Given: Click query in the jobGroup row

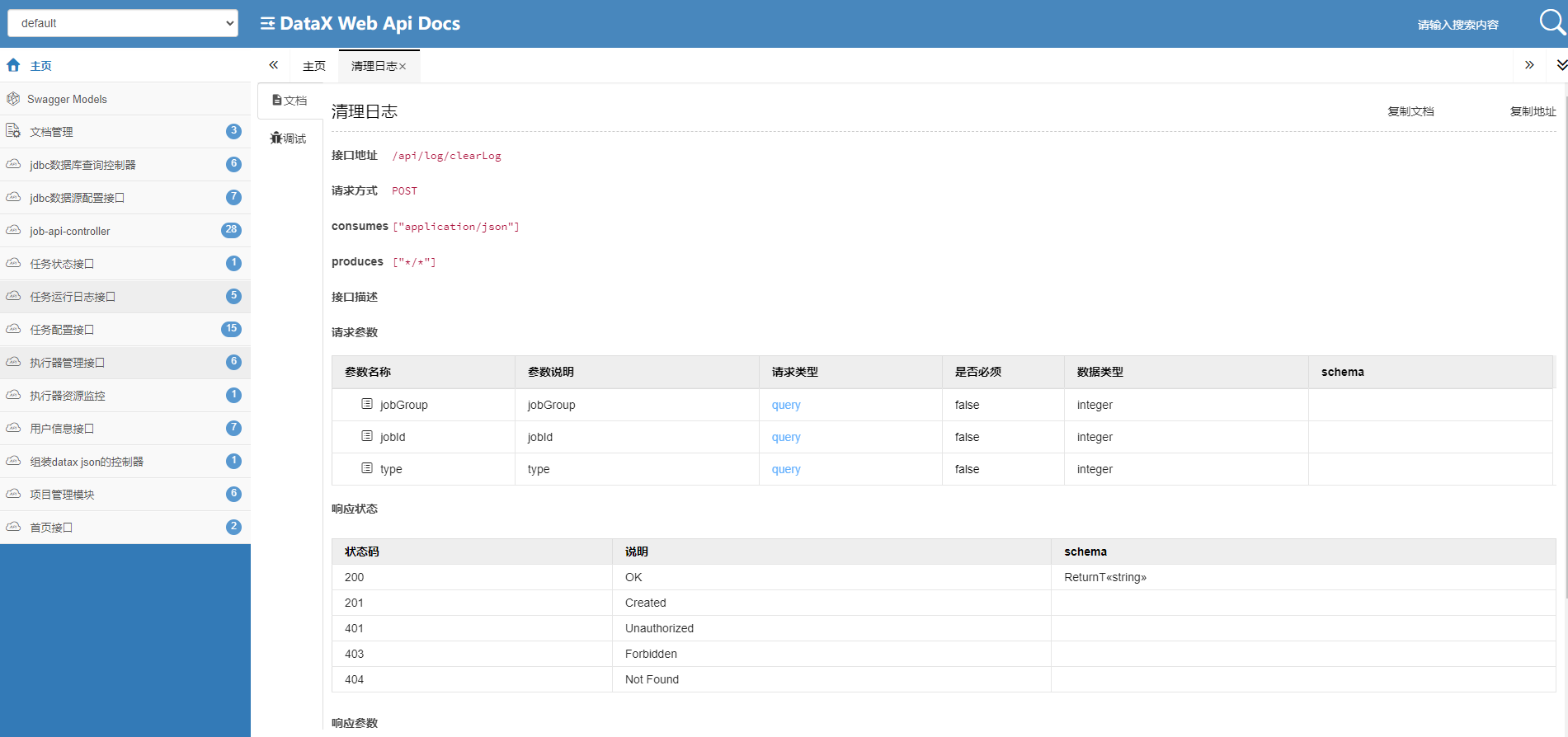Looking at the screenshot, I should [x=786, y=405].
